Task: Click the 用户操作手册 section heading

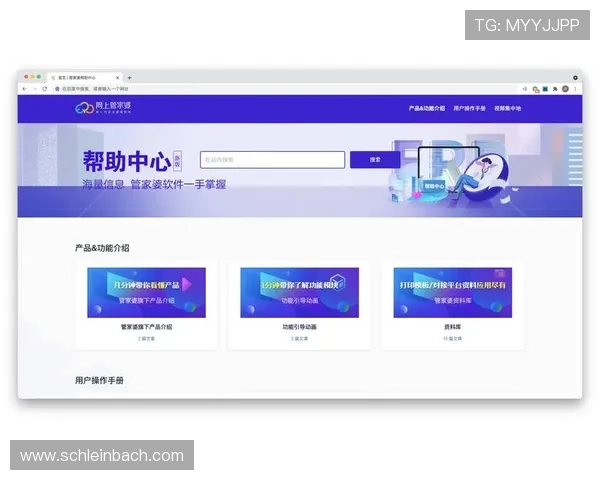Action: click(x=99, y=380)
